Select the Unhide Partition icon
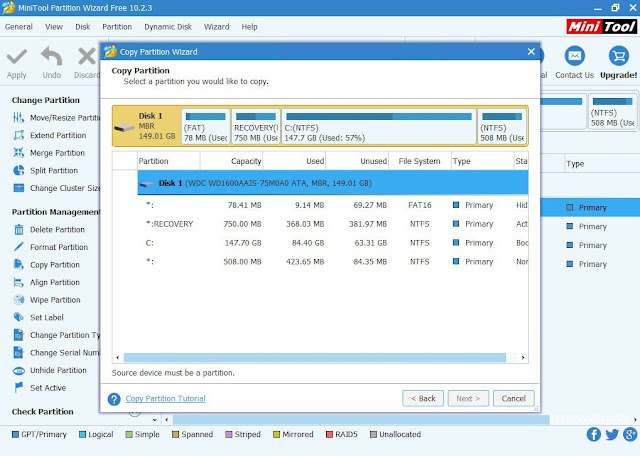Viewport: 640px width, 456px height. coord(18,370)
